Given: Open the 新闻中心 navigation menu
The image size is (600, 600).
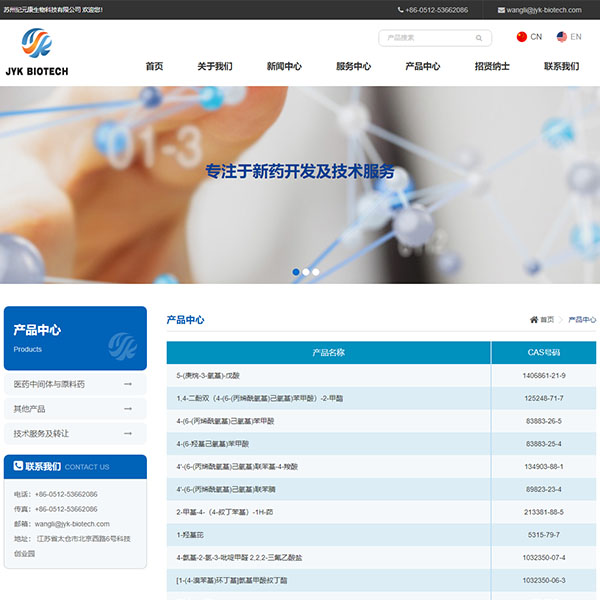Looking at the screenshot, I should tap(284, 67).
